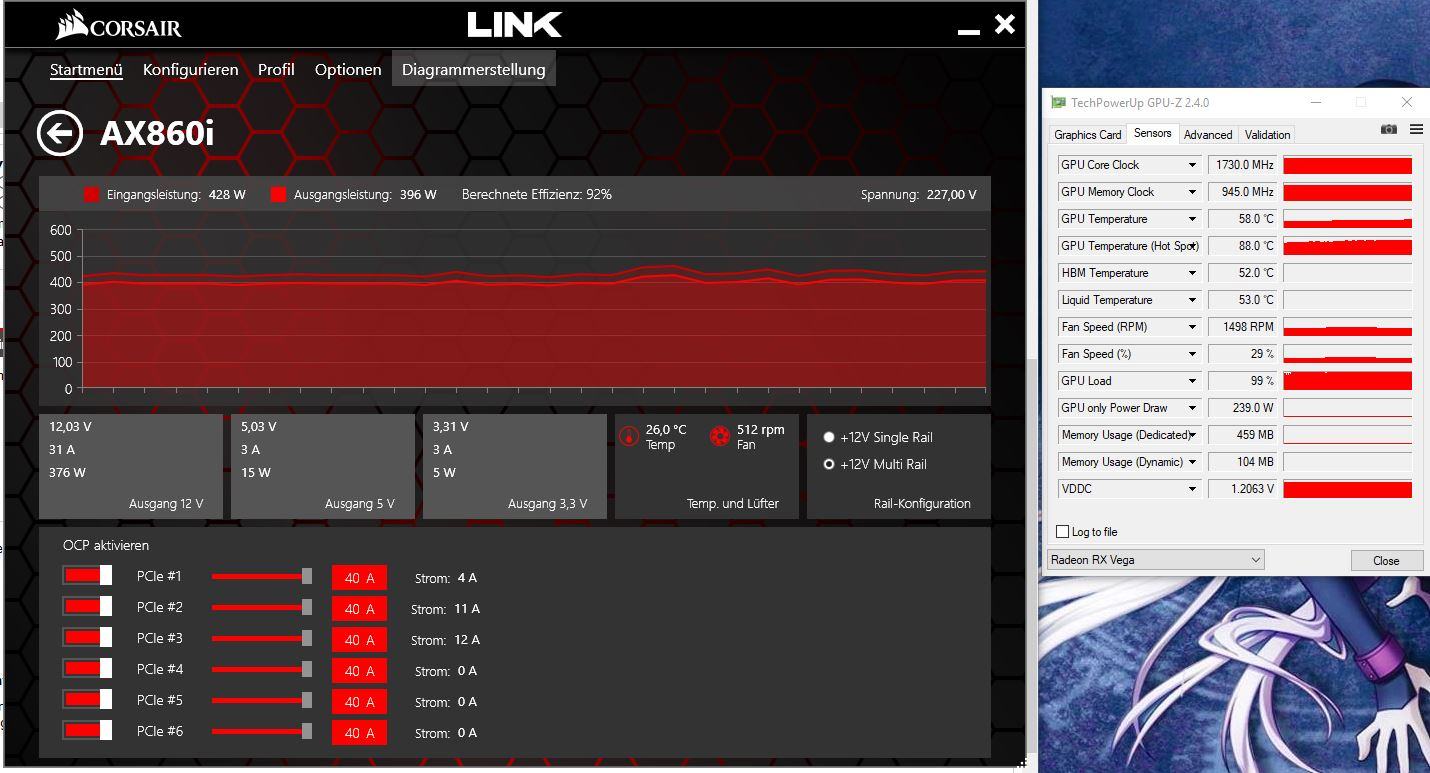The width and height of the screenshot is (1430, 773).
Task: Click the 40 A limit for PCIe #1
Action: [359, 578]
